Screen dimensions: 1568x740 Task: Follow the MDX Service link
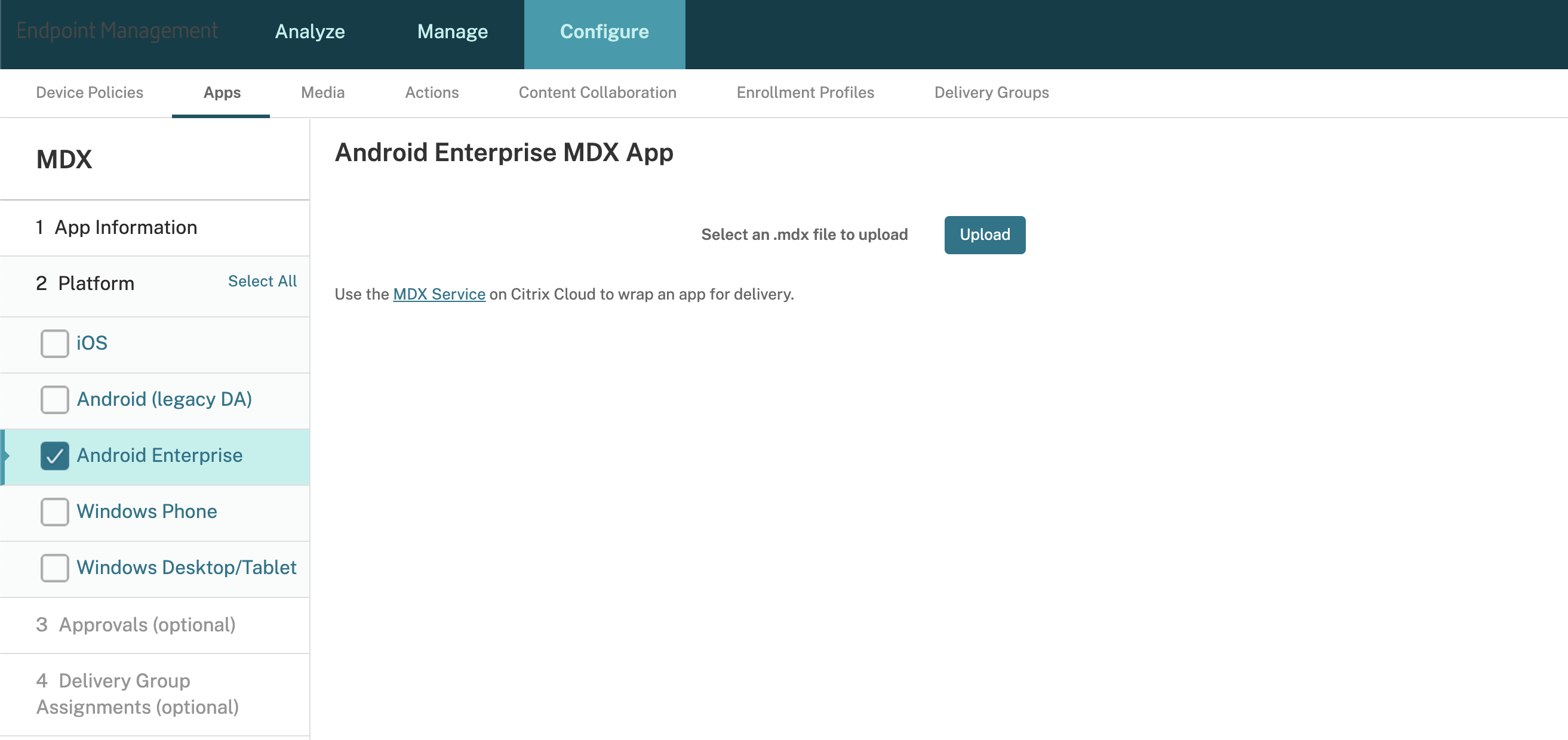[x=439, y=294]
